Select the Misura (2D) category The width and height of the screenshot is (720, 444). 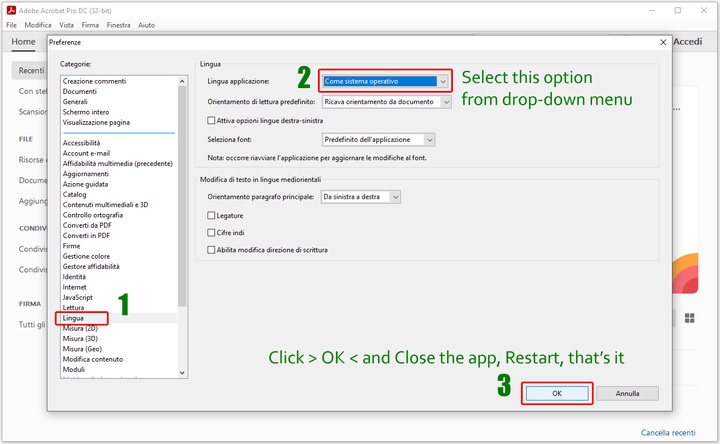click(x=80, y=328)
